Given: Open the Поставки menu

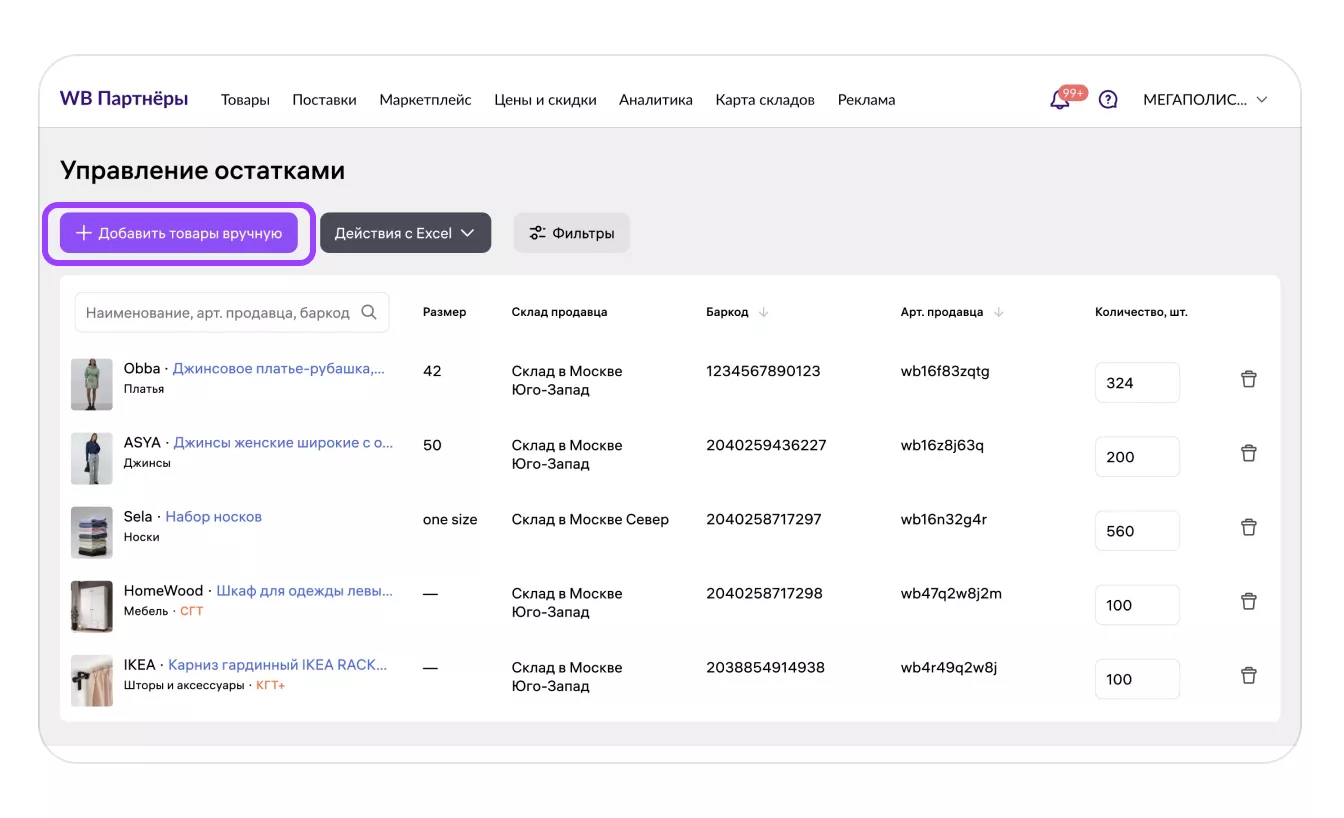Looking at the screenshot, I should point(324,100).
